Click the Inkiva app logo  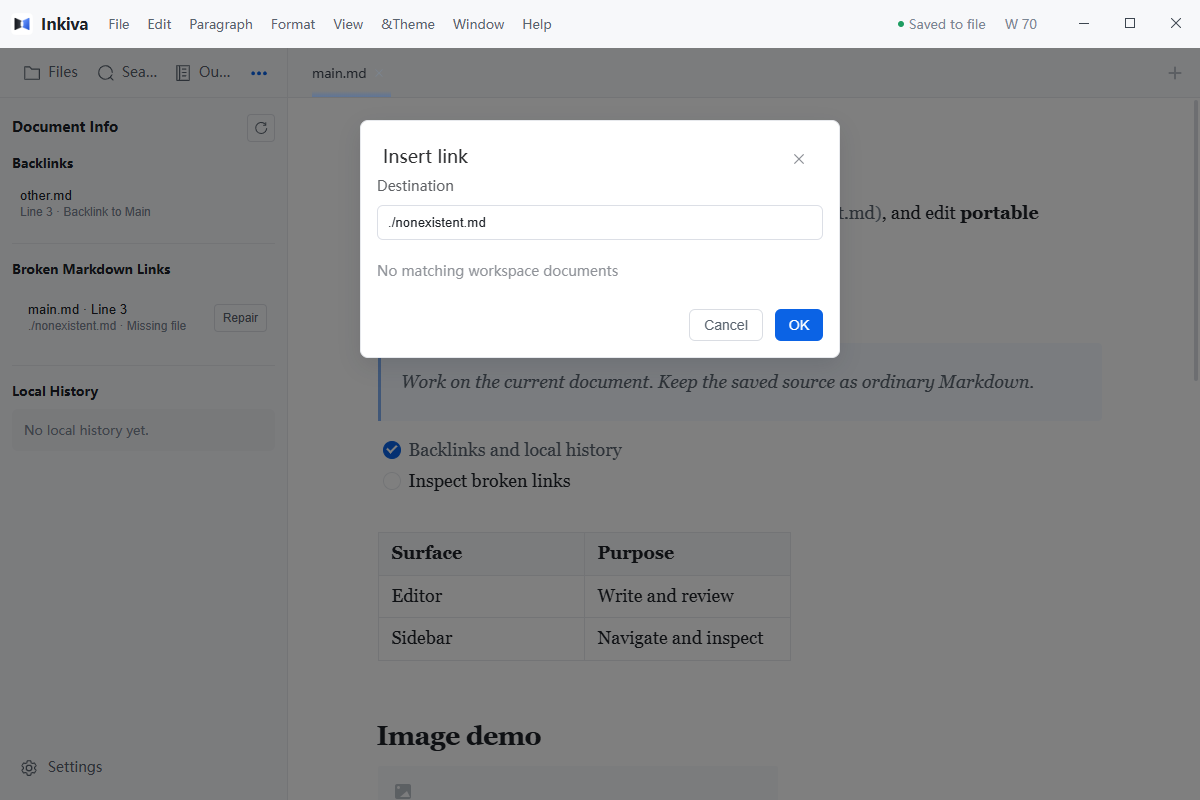coord(22,24)
